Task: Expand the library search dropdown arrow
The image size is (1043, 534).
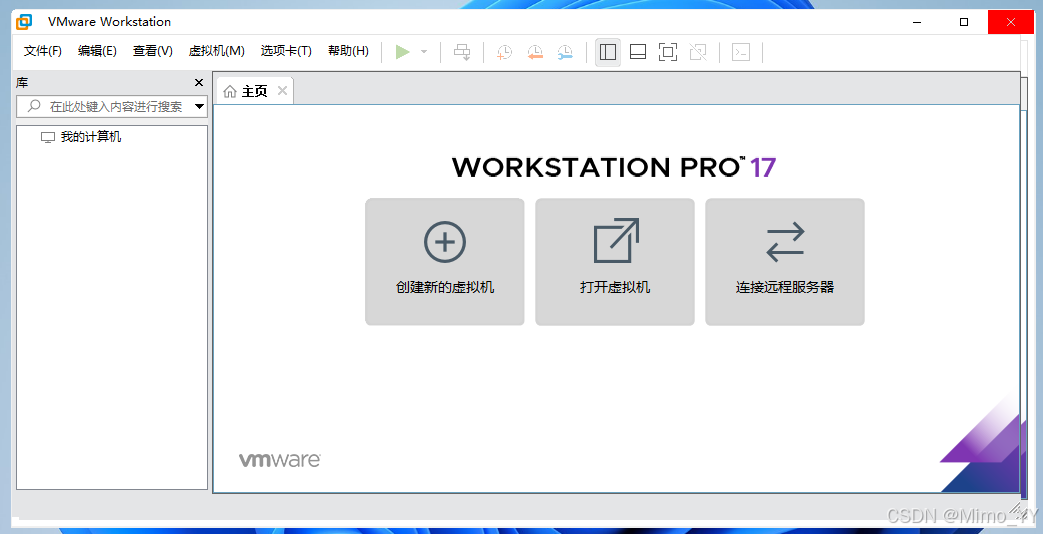Action: (199, 106)
